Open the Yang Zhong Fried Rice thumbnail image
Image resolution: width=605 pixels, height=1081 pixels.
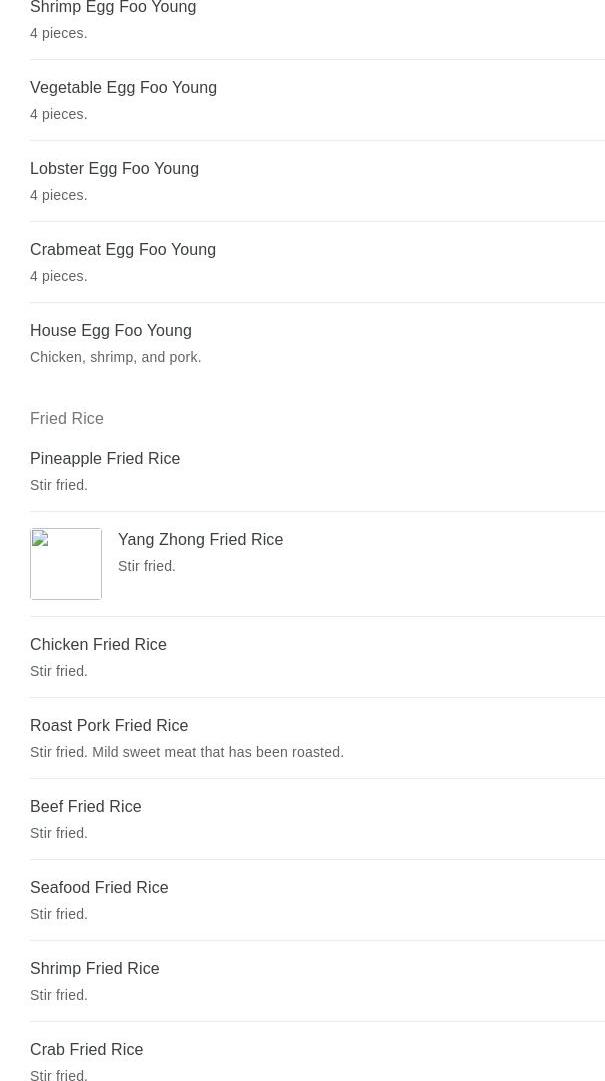[66, 564]
